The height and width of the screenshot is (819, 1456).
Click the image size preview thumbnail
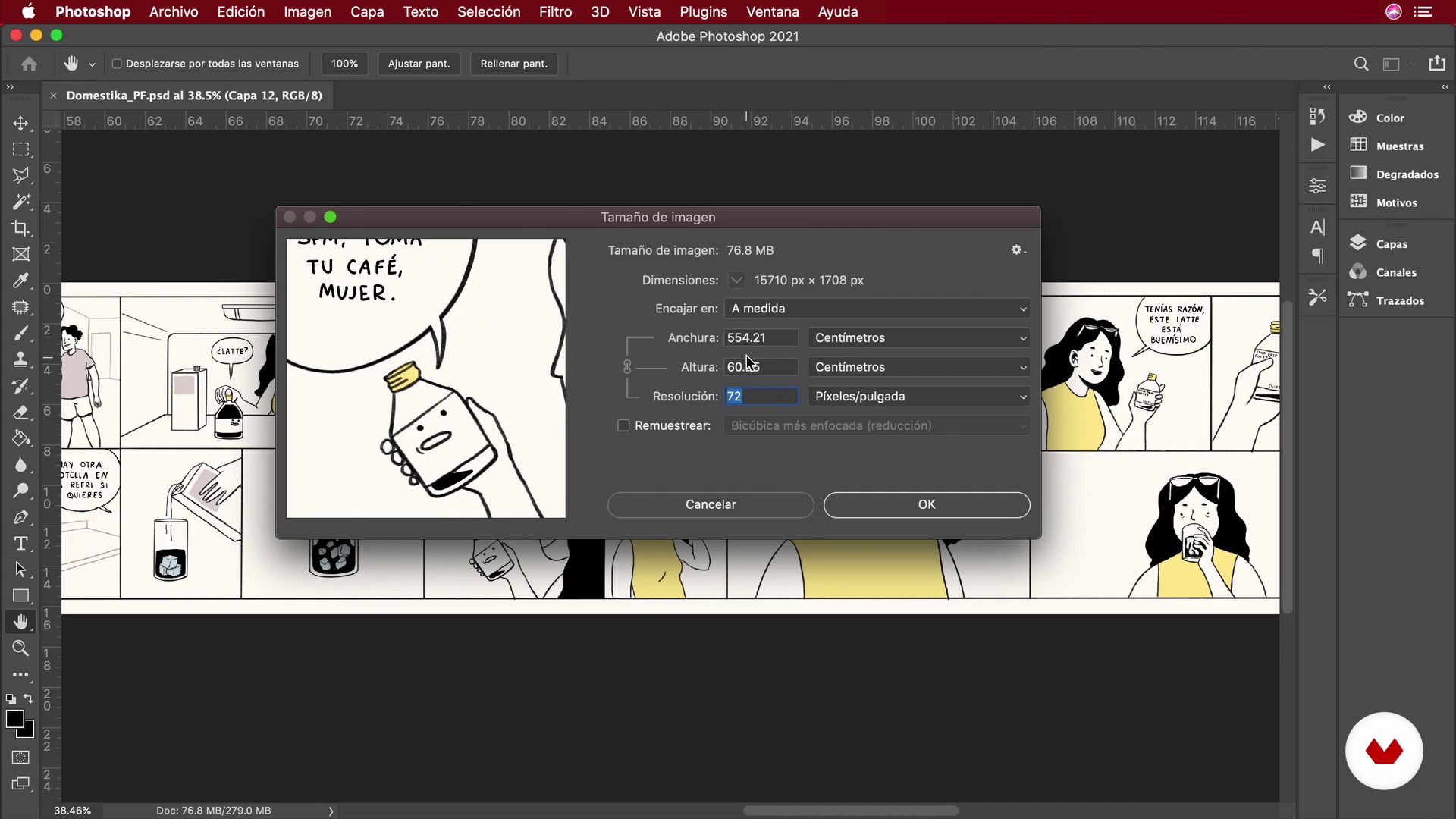[x=426, y=378]
